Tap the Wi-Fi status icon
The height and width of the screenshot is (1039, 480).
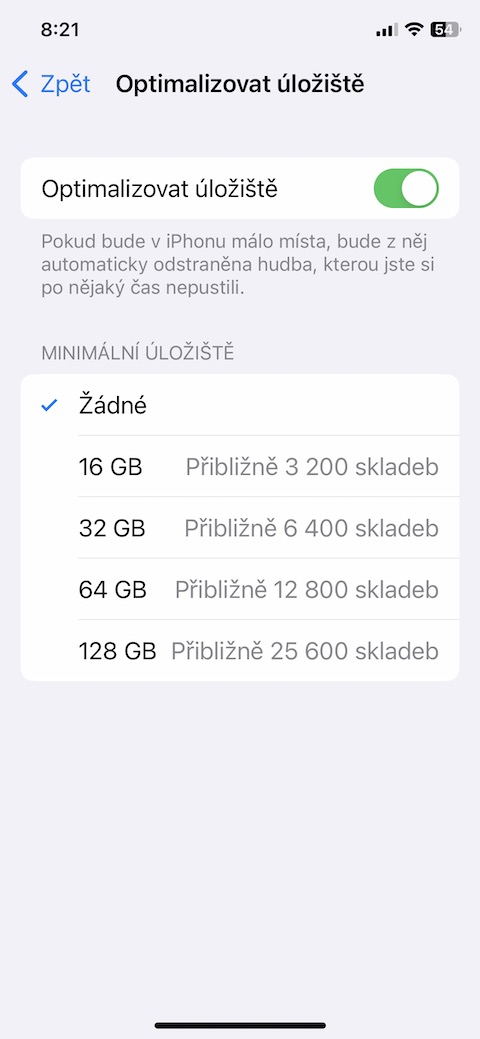click(414, 29)
